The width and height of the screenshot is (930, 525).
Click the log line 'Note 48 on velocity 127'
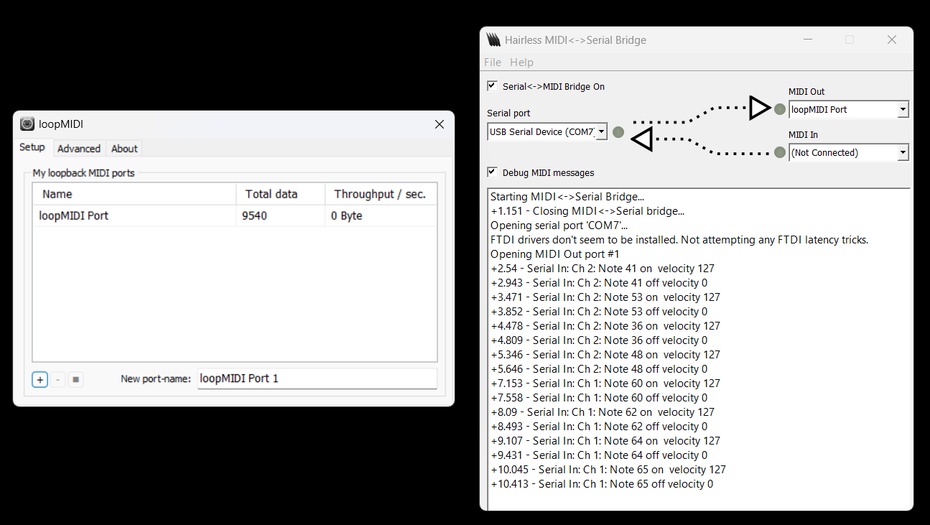click(605, 355)
